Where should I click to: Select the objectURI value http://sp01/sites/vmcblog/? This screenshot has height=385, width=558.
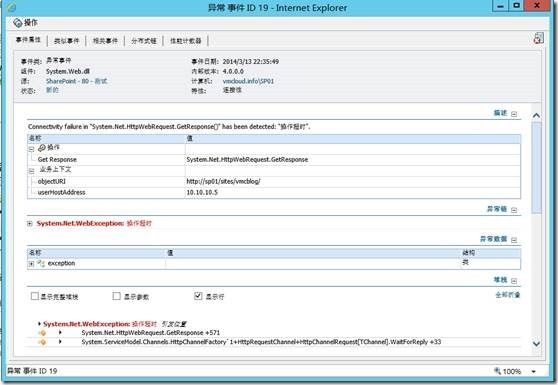pos(223,181)
